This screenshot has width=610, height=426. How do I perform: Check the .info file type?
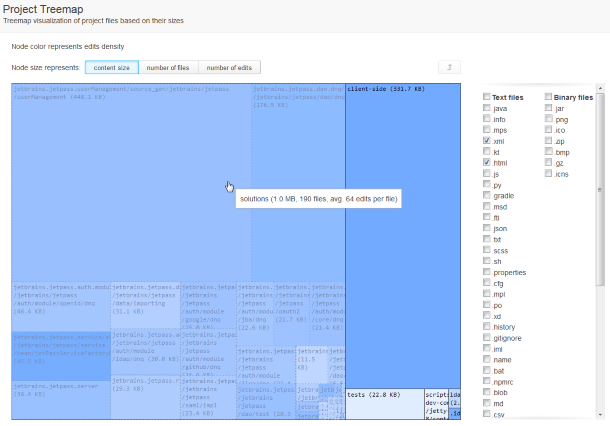point(487,118)
